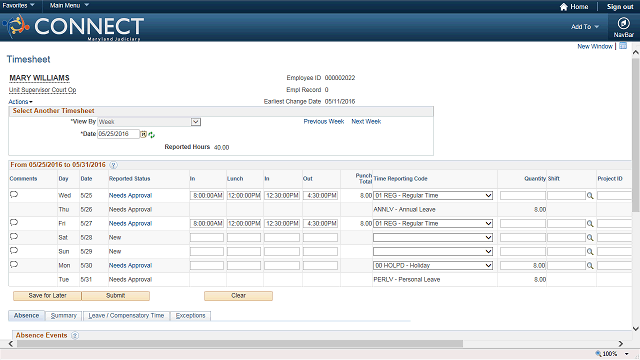640x360 pixels.
Task: Click Save for Later button
Action: pyautogui.click(x=47, y=296)
